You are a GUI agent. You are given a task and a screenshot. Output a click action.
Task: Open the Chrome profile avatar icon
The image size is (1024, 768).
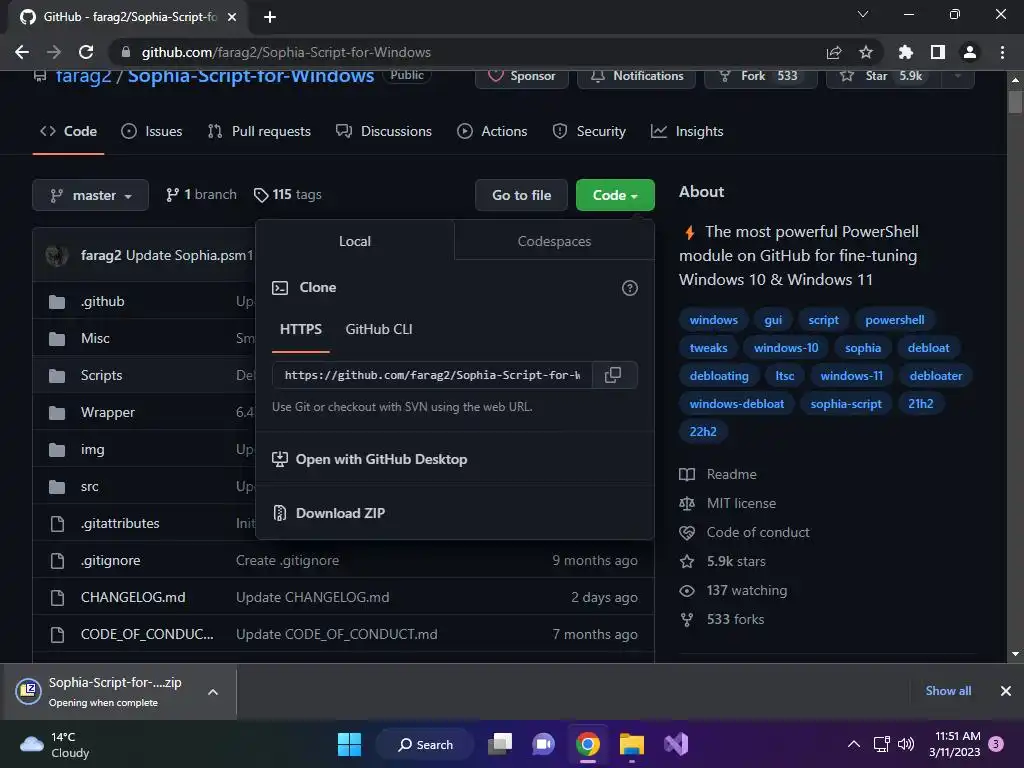pos(970,52)
